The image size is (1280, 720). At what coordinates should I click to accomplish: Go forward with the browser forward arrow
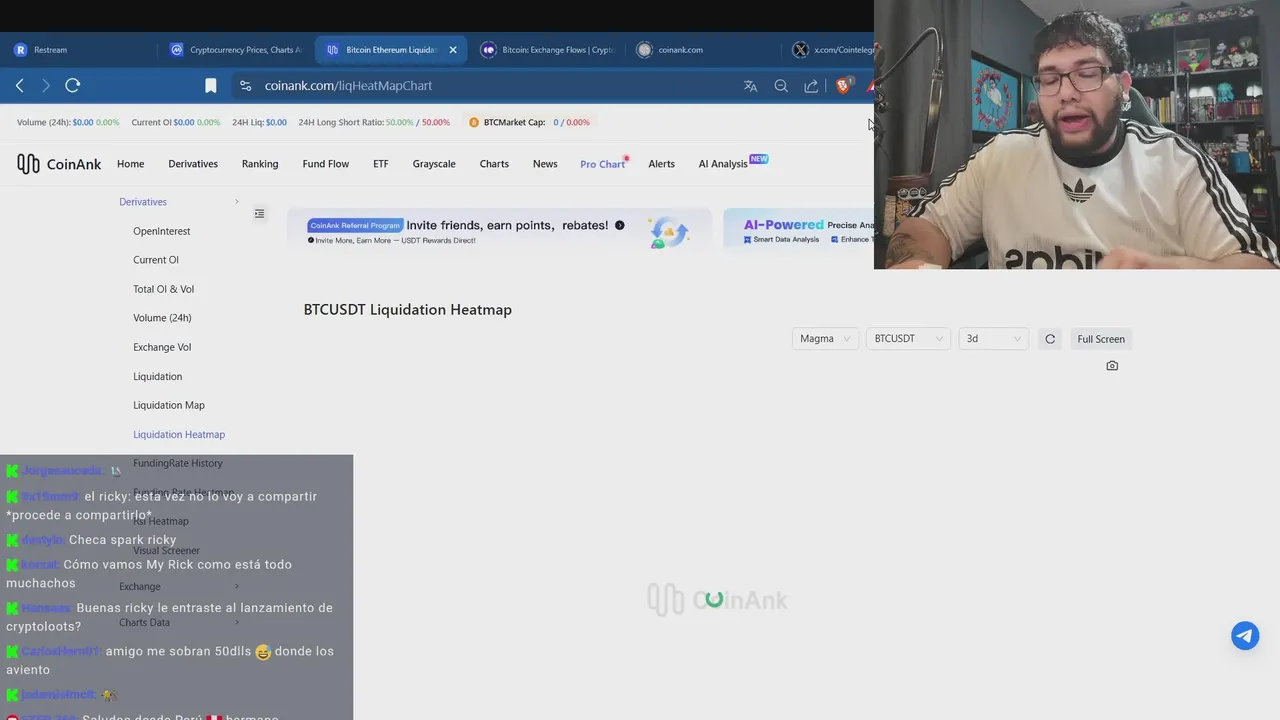(45, 86)
